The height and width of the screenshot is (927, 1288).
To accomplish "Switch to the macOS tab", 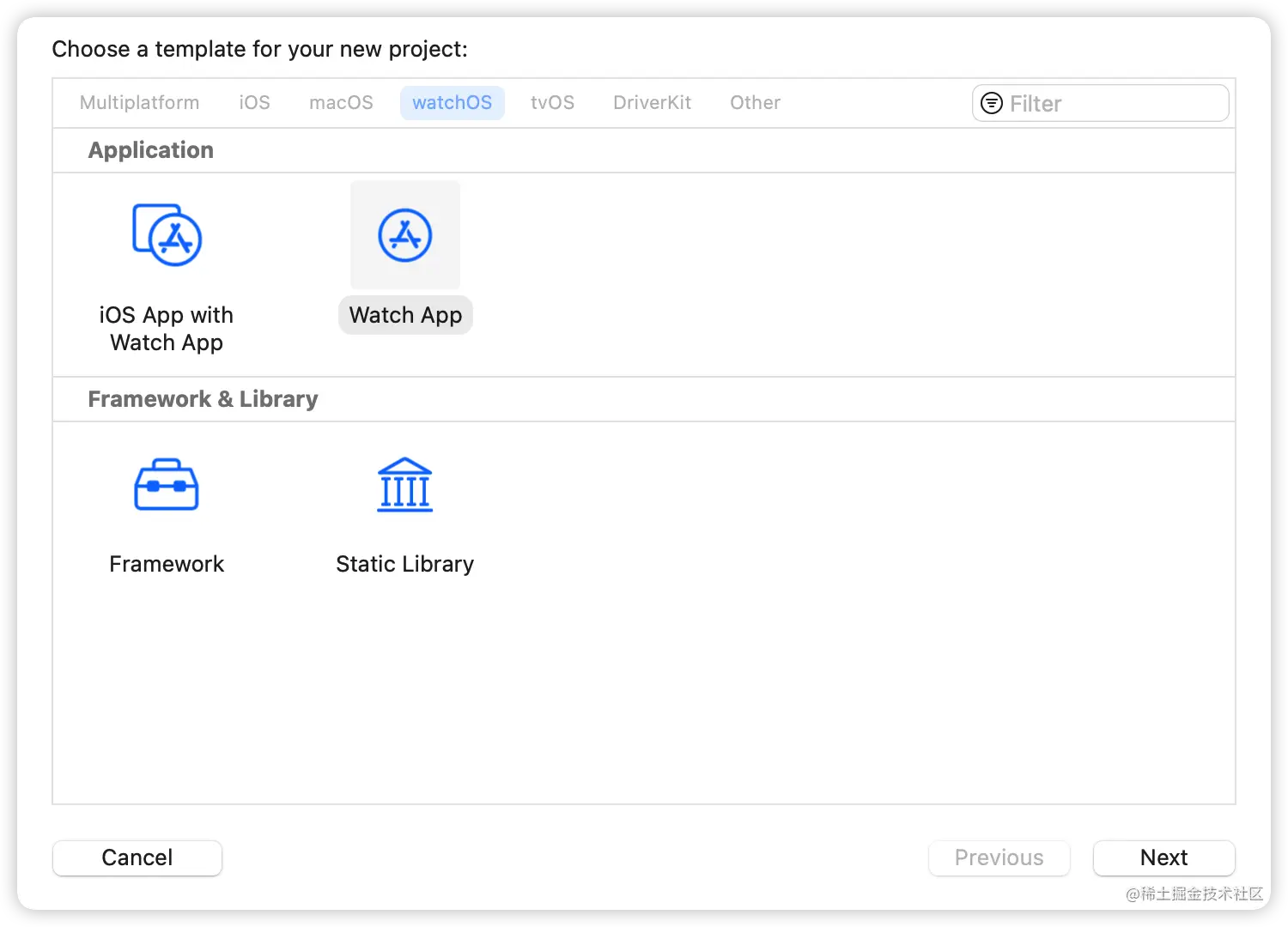I will click(341, 103).
